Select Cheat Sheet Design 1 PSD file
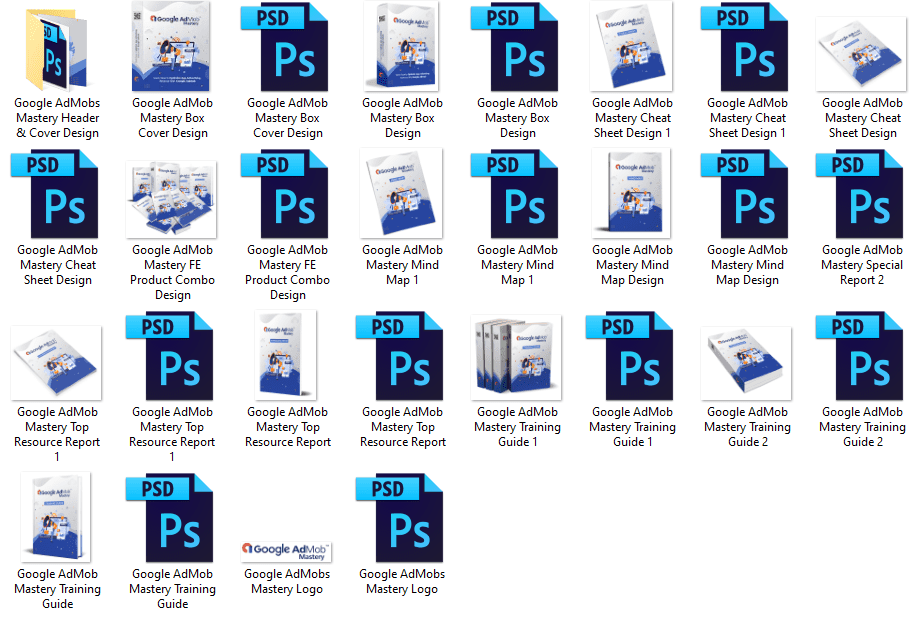Image resolution: width=915 pixels, height=634 pixels. [x=745, y=47]
